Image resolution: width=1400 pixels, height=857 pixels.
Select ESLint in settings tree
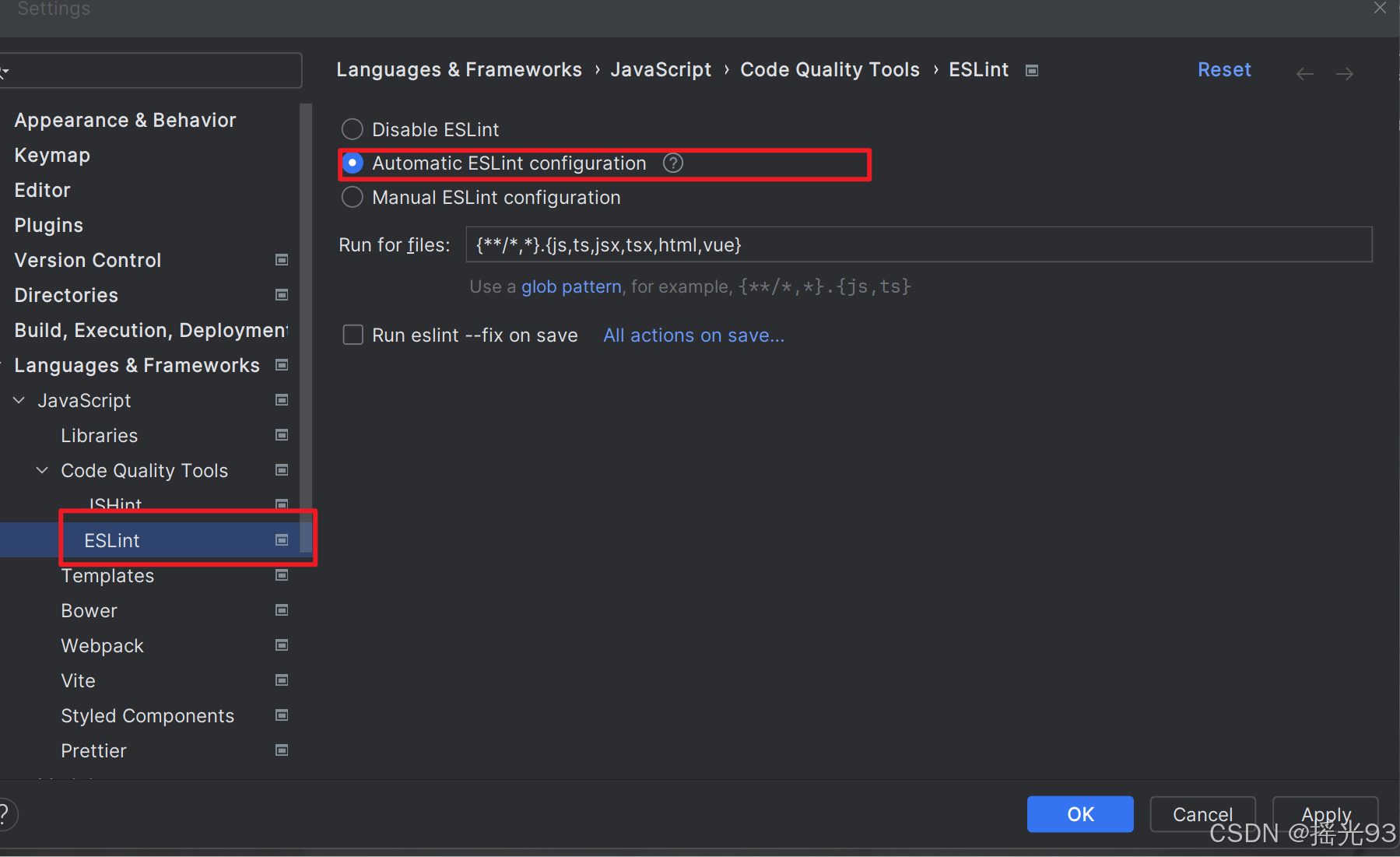[112, 541]
